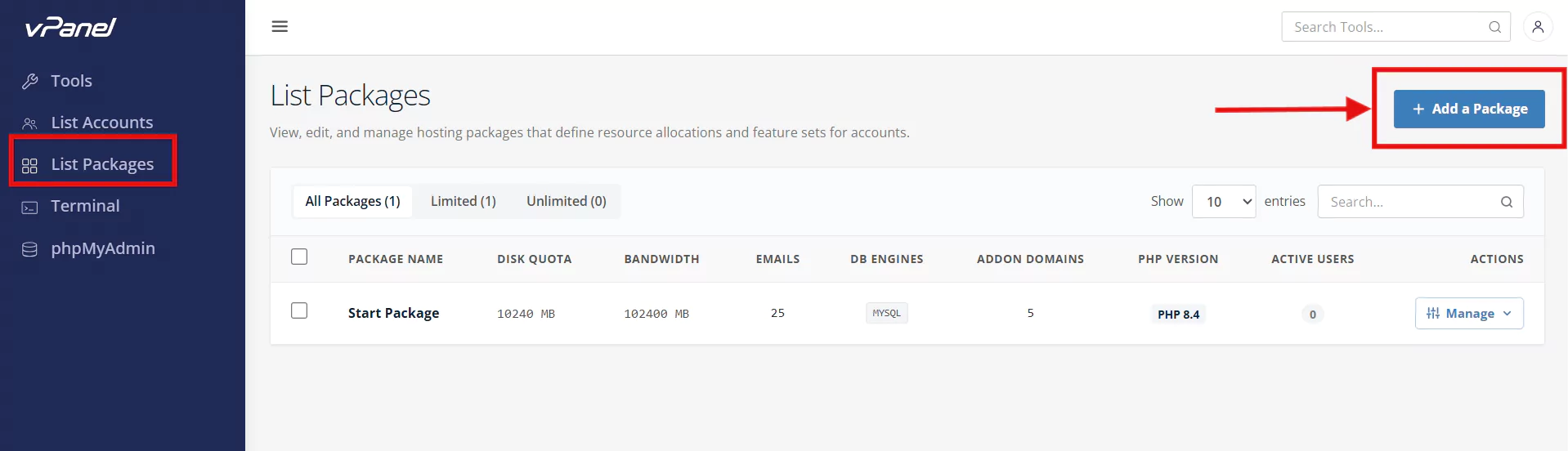Open the Show entries dropdown
The image size is (1568, 451).
[x=1224, y=202]
